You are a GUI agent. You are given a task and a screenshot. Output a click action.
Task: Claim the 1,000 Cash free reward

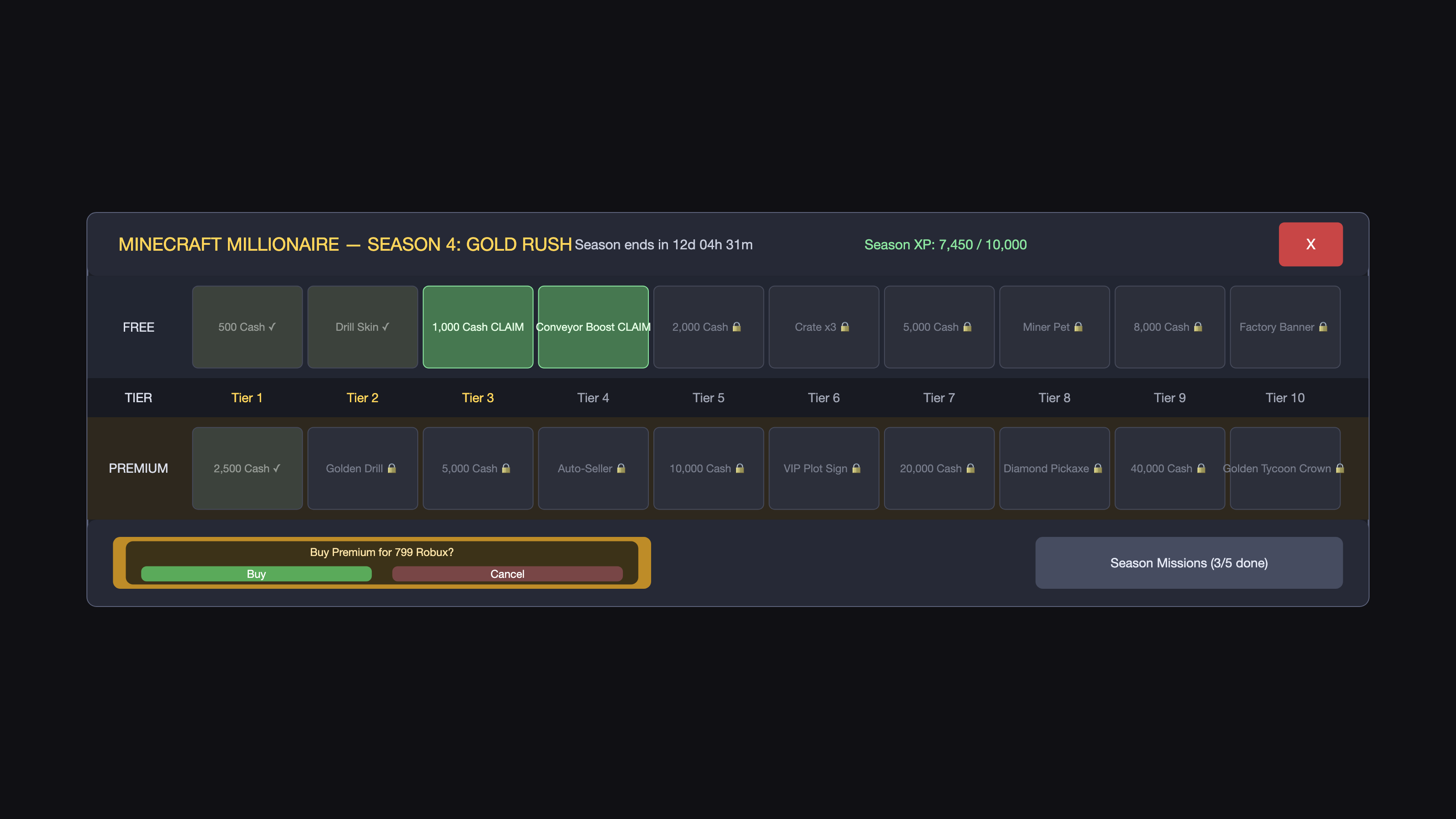click(x=478, y=327)
